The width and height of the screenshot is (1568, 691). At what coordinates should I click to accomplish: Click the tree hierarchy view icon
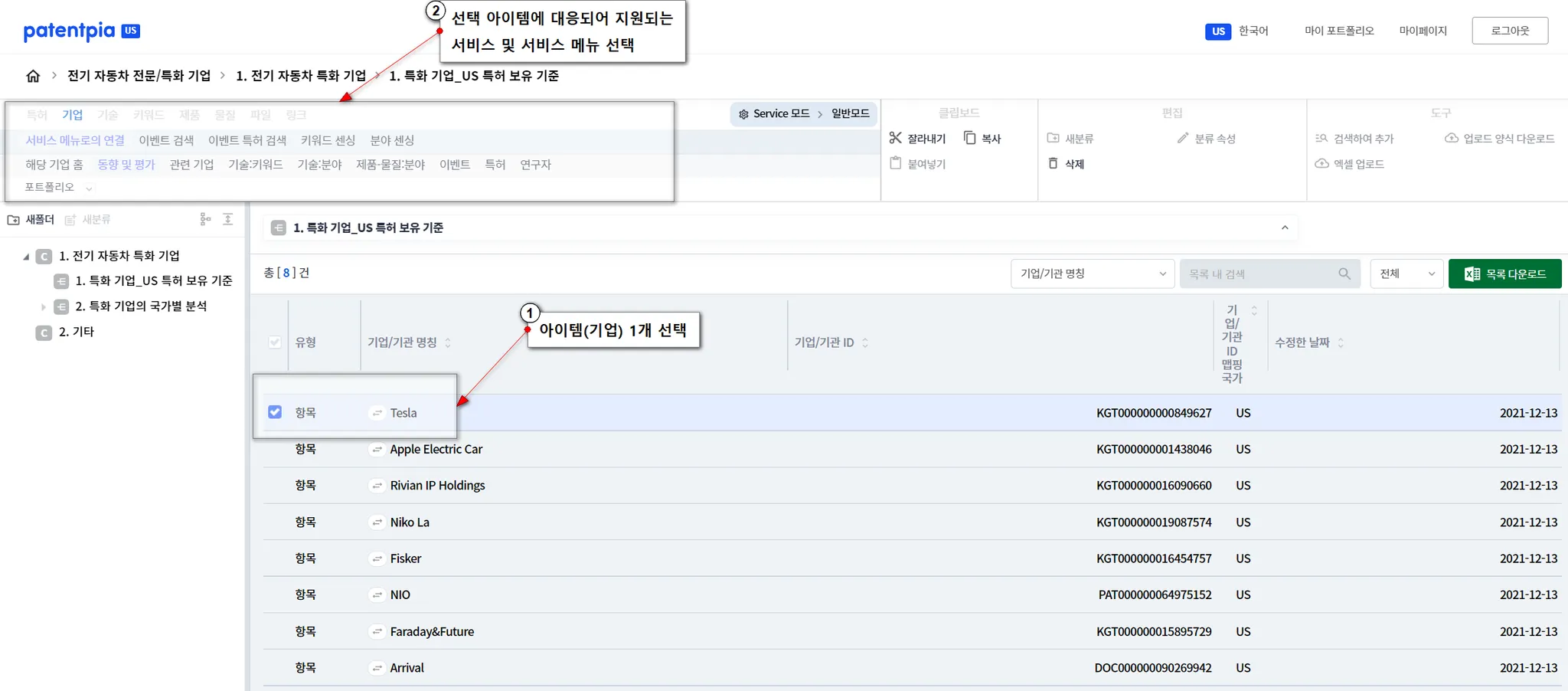point(205,219)
